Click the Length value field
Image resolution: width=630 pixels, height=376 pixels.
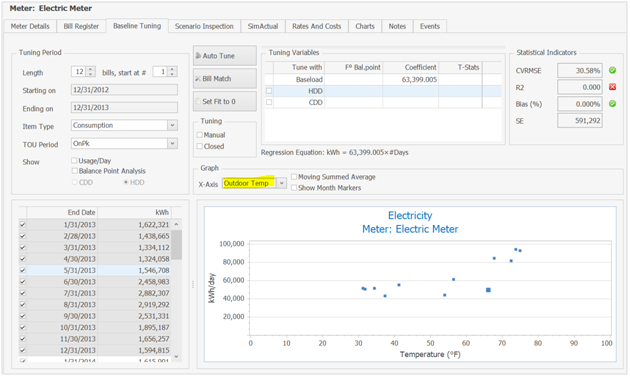pos(79,72)
